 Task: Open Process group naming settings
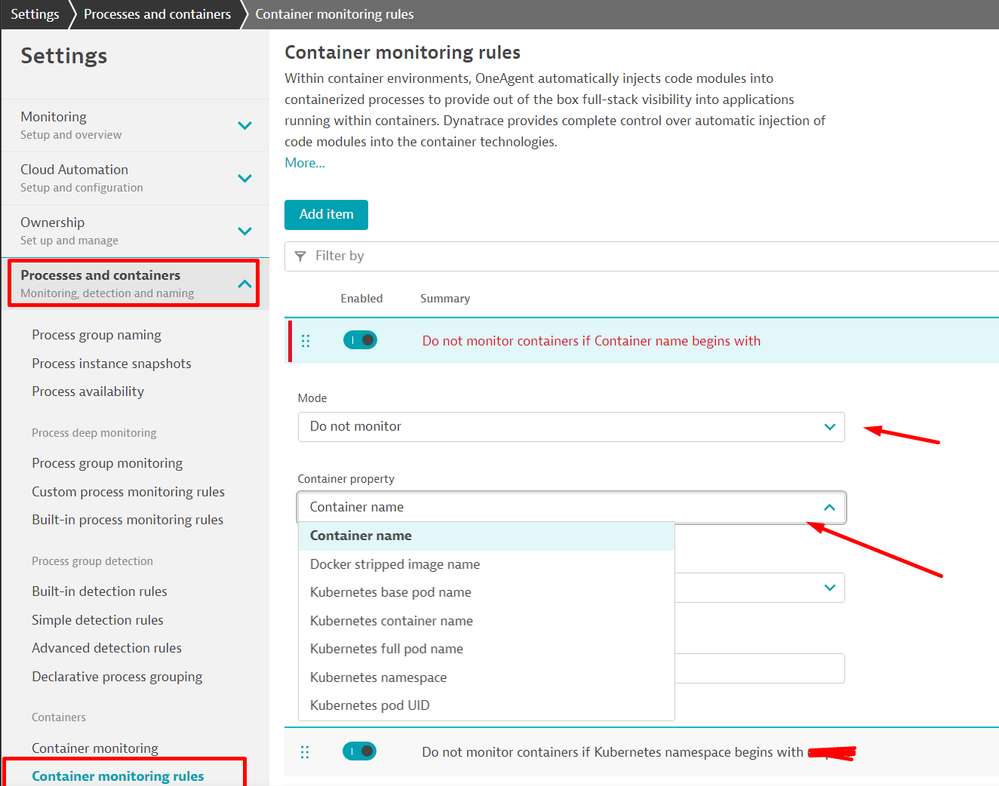tap(96, 335)
